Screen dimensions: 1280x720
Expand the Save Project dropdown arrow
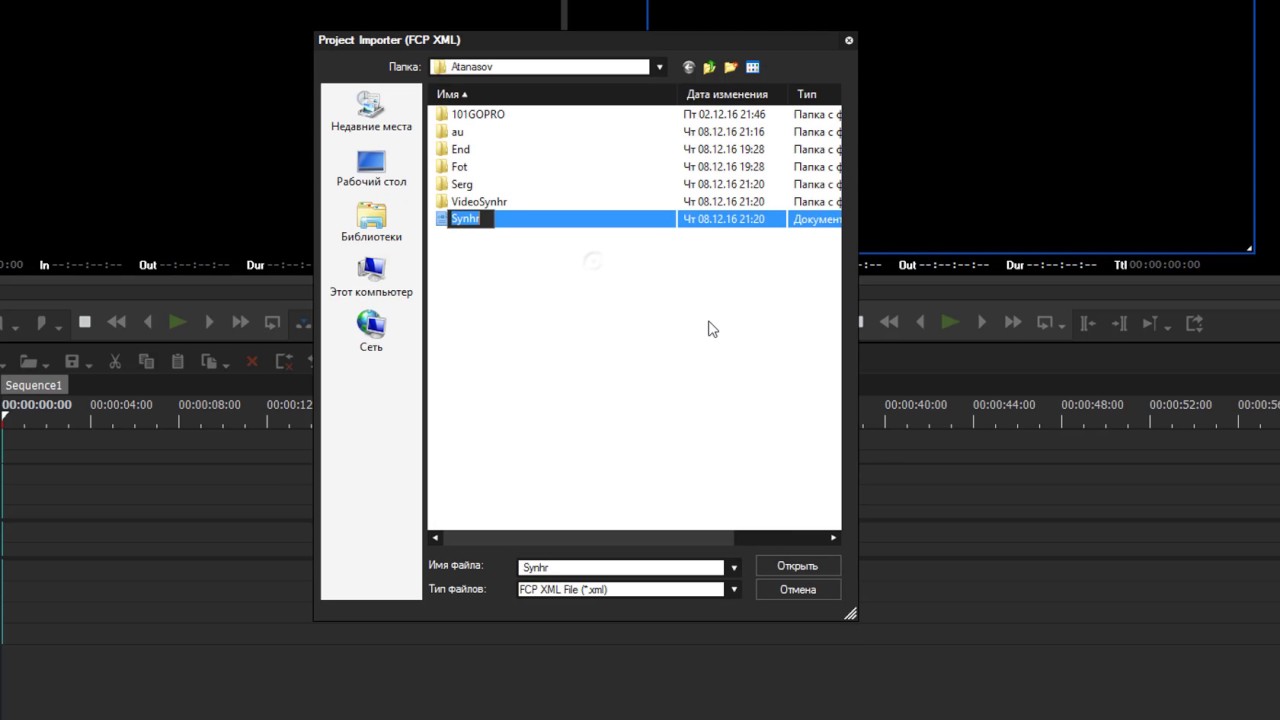click(x=89, y=364)
